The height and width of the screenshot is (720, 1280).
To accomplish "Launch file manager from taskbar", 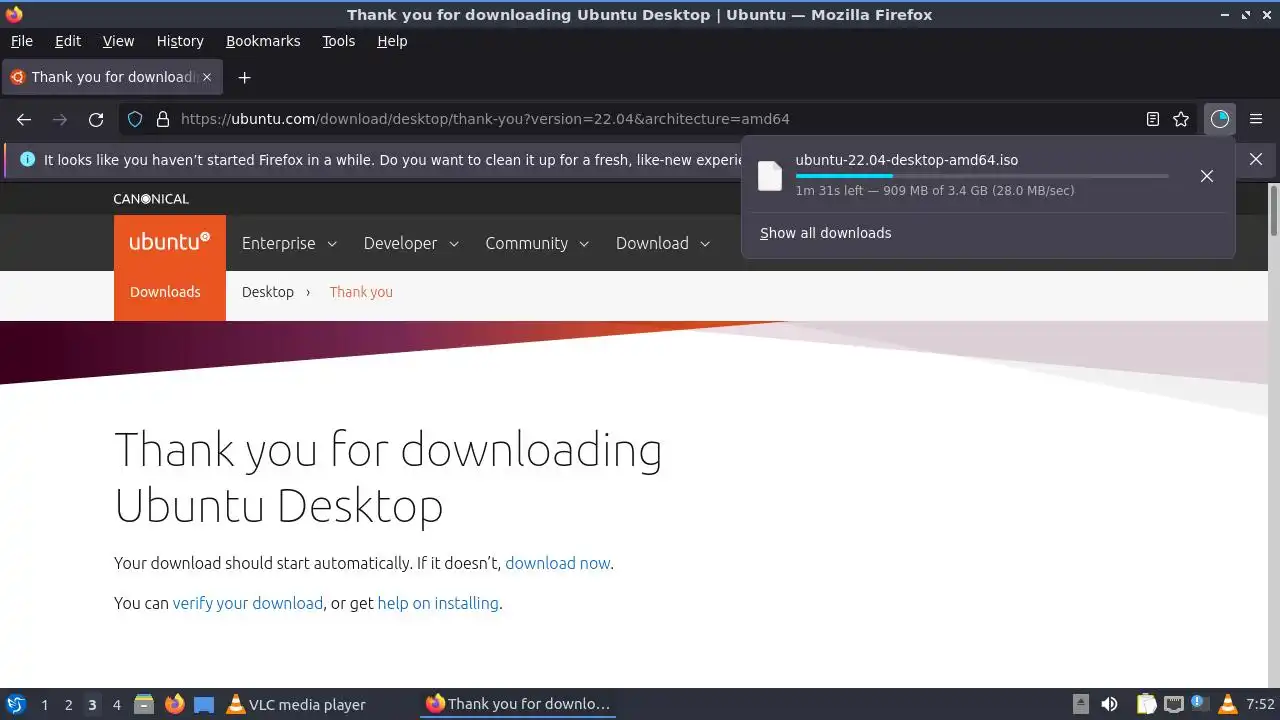I will coord(144,704).
